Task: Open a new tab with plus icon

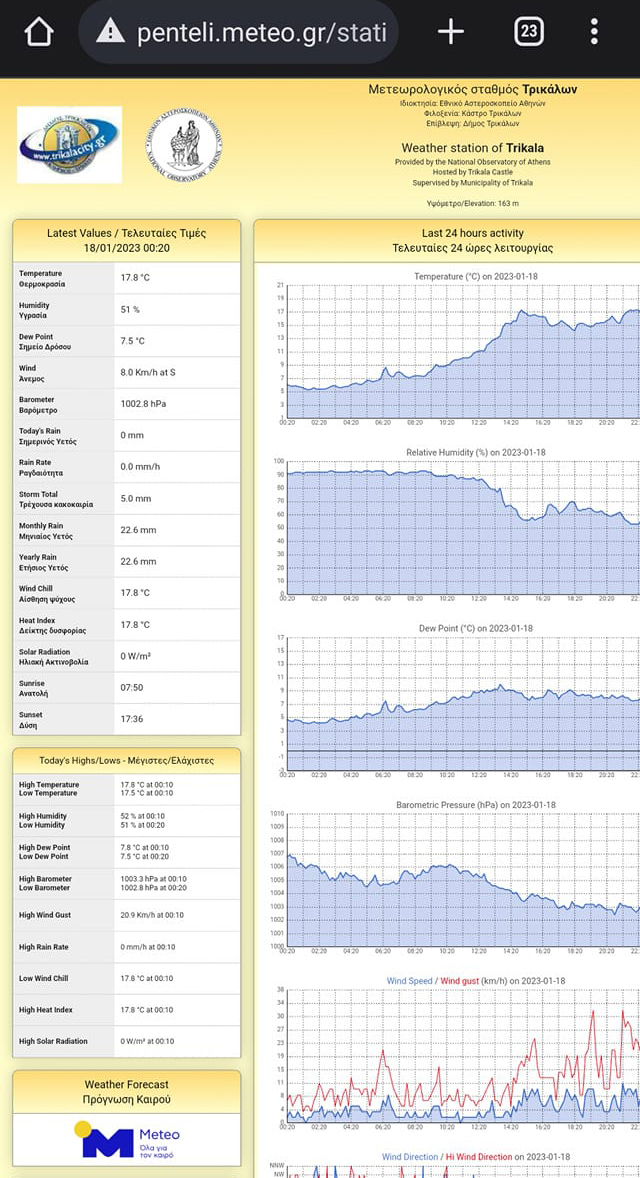Action: (451, 32)
